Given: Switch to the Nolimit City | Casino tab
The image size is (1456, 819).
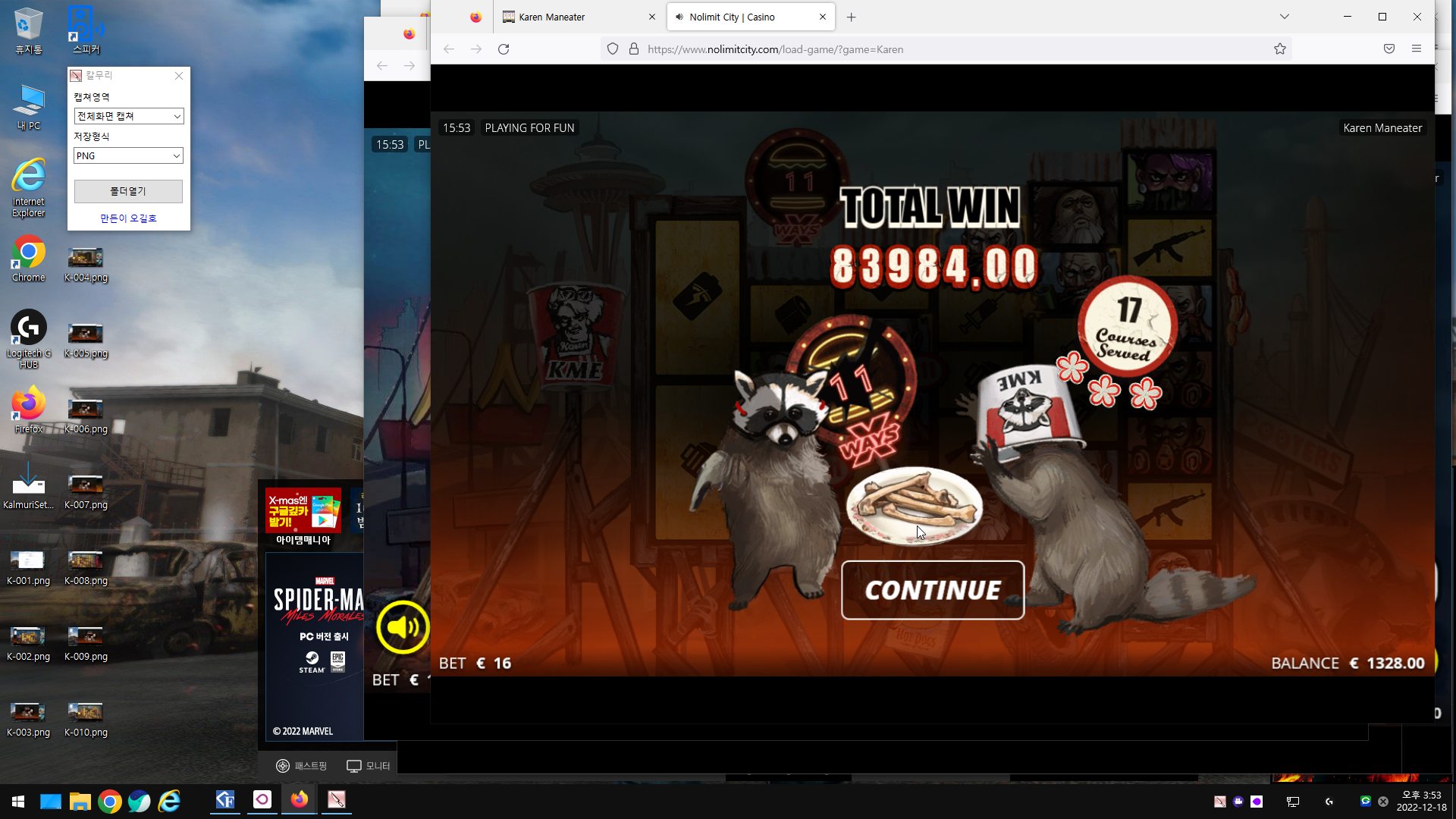Looking at the screenshot, I should pos(751,17).
